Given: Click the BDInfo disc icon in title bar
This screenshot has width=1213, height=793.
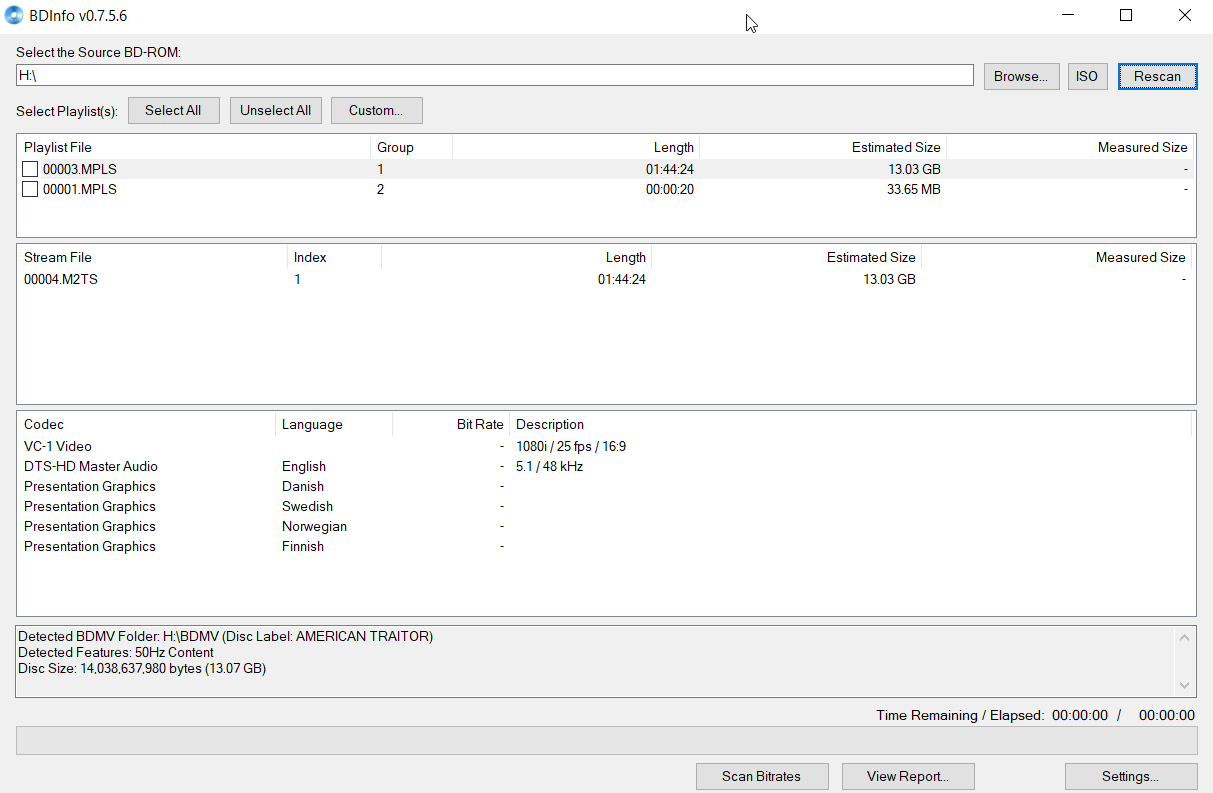Looking at the screenshot, I should [x=14, y=15].
